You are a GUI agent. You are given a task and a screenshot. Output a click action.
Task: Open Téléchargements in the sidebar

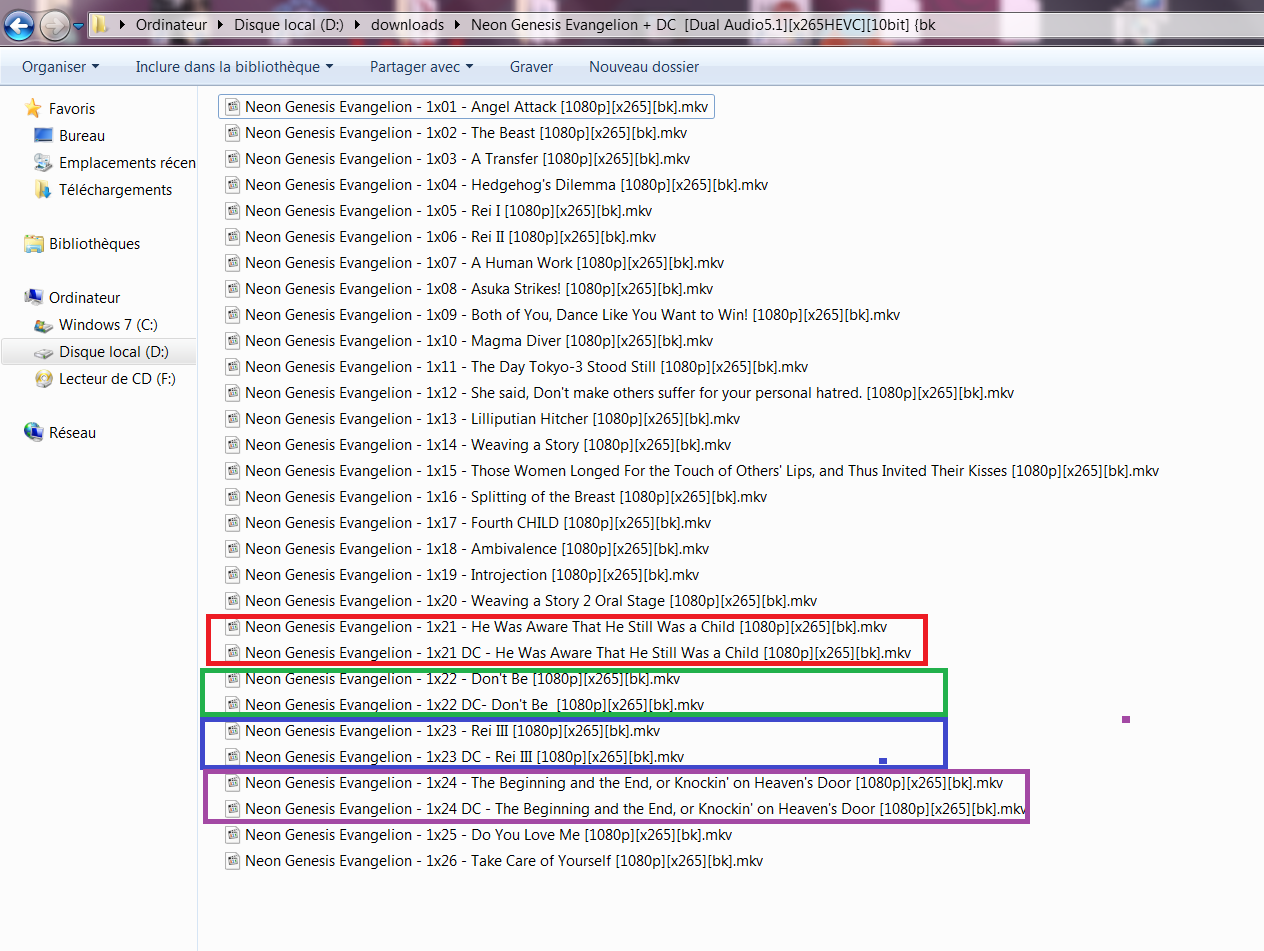click(115, 189)
